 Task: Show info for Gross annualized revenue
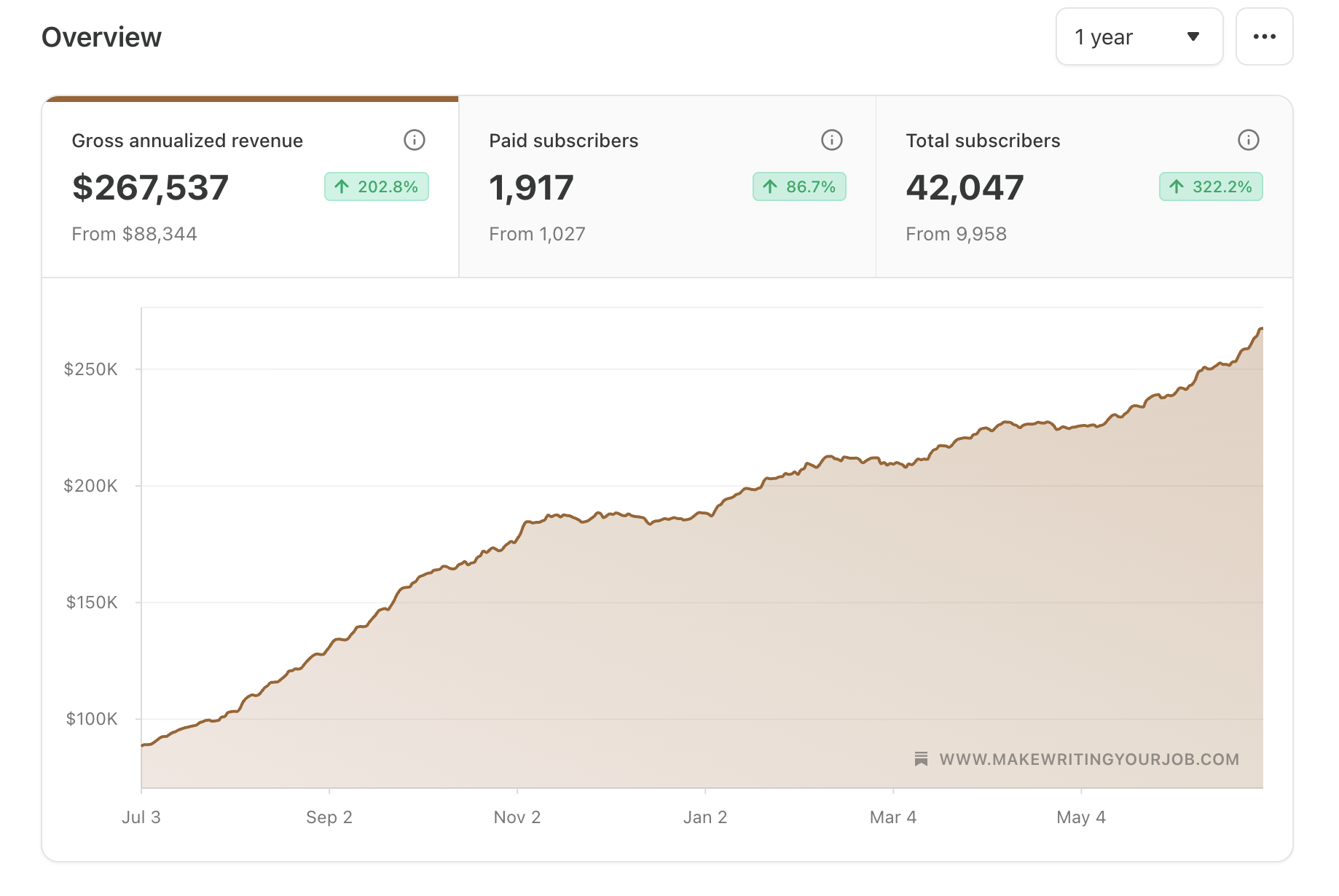(415, 140)
